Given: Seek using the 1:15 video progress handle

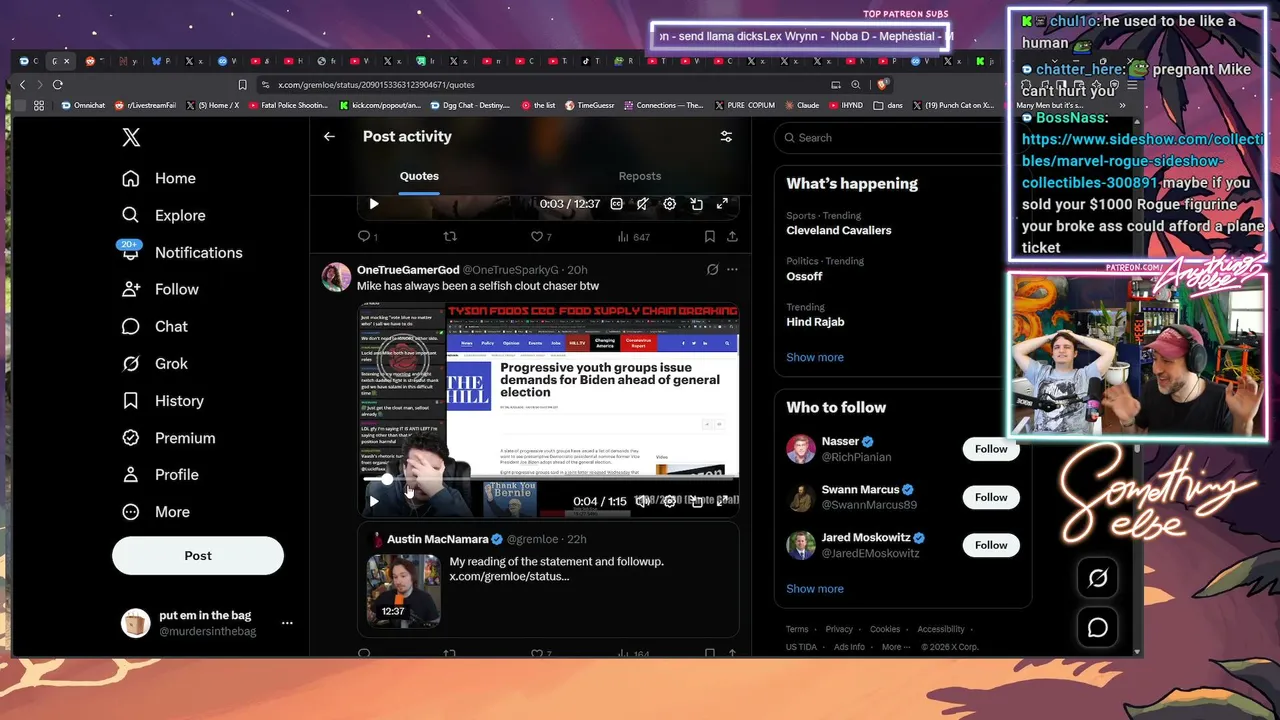Looking at the screenshot, I should click(387, 479).
